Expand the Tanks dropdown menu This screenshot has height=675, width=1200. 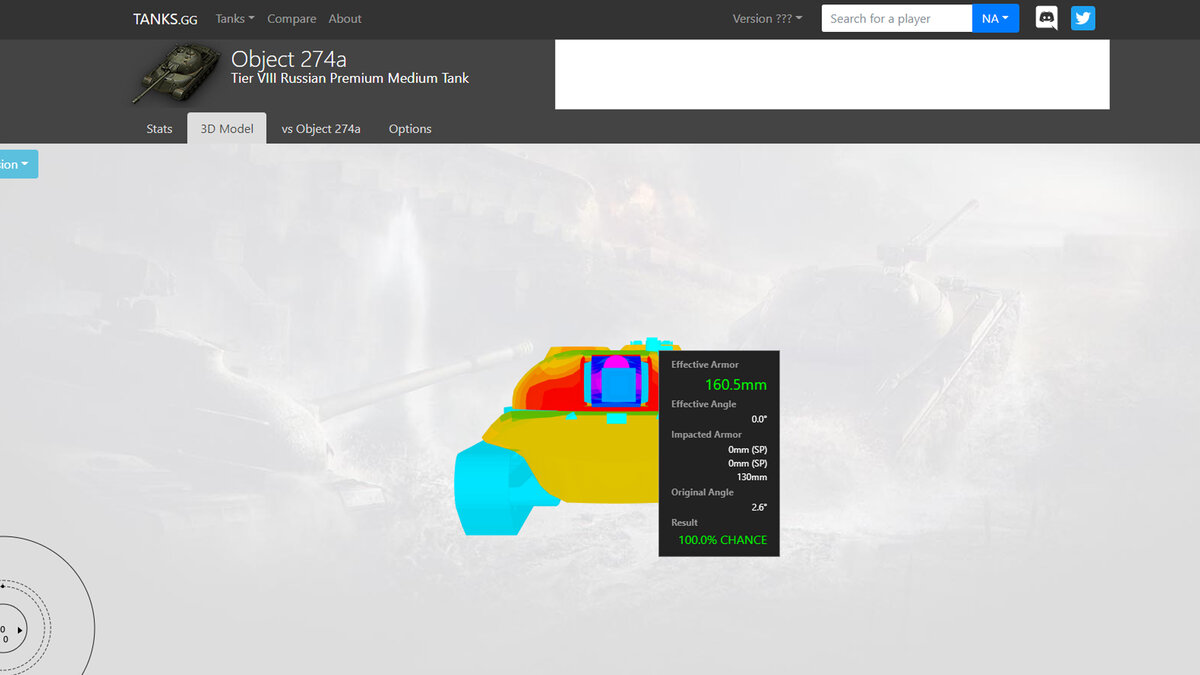click(235, 19)
